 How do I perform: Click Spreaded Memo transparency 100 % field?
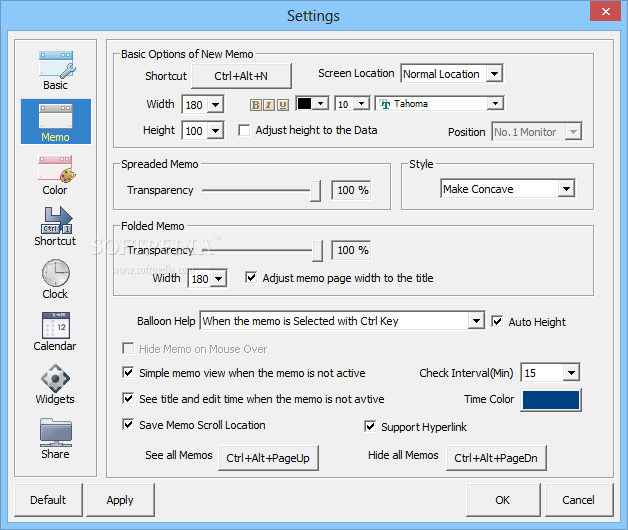pyautogui.click(x=352, y=190)
